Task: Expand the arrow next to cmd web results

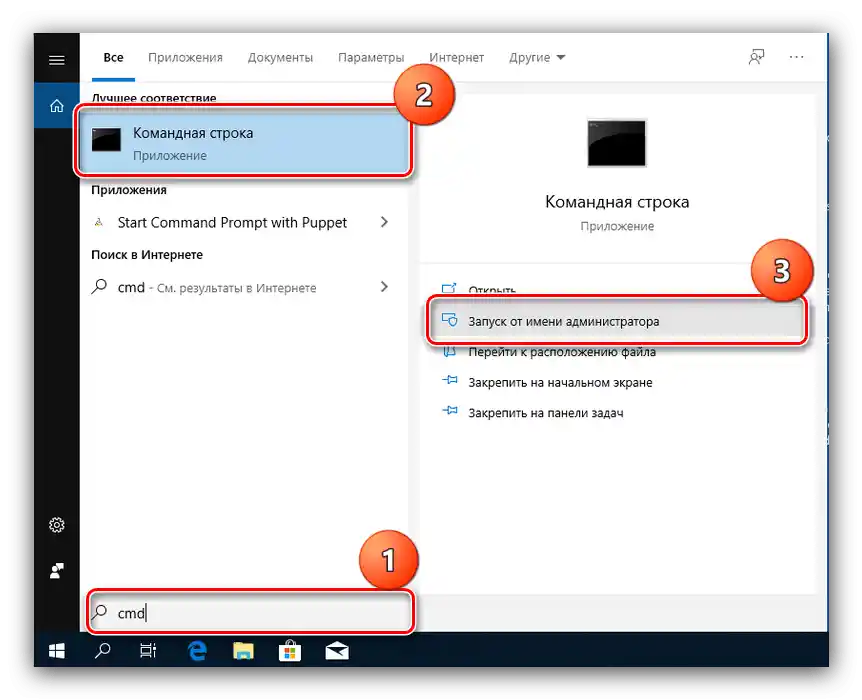Action: 384,286
